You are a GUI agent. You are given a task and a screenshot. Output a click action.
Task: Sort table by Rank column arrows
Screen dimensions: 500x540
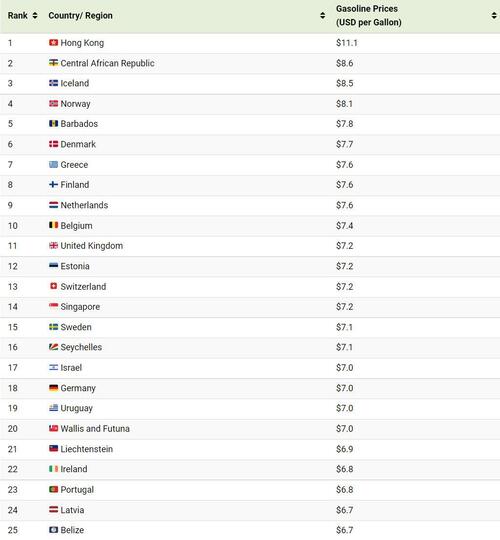[35, 15]
